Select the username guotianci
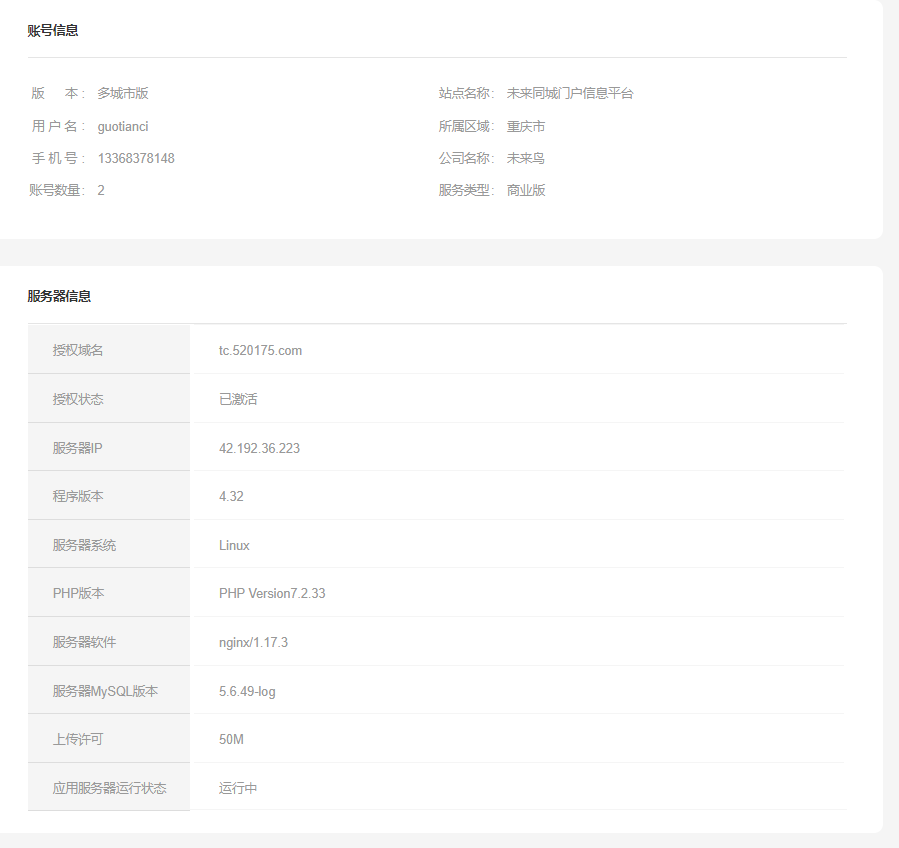This screenshot has height=848, width=899. point(123,126)
